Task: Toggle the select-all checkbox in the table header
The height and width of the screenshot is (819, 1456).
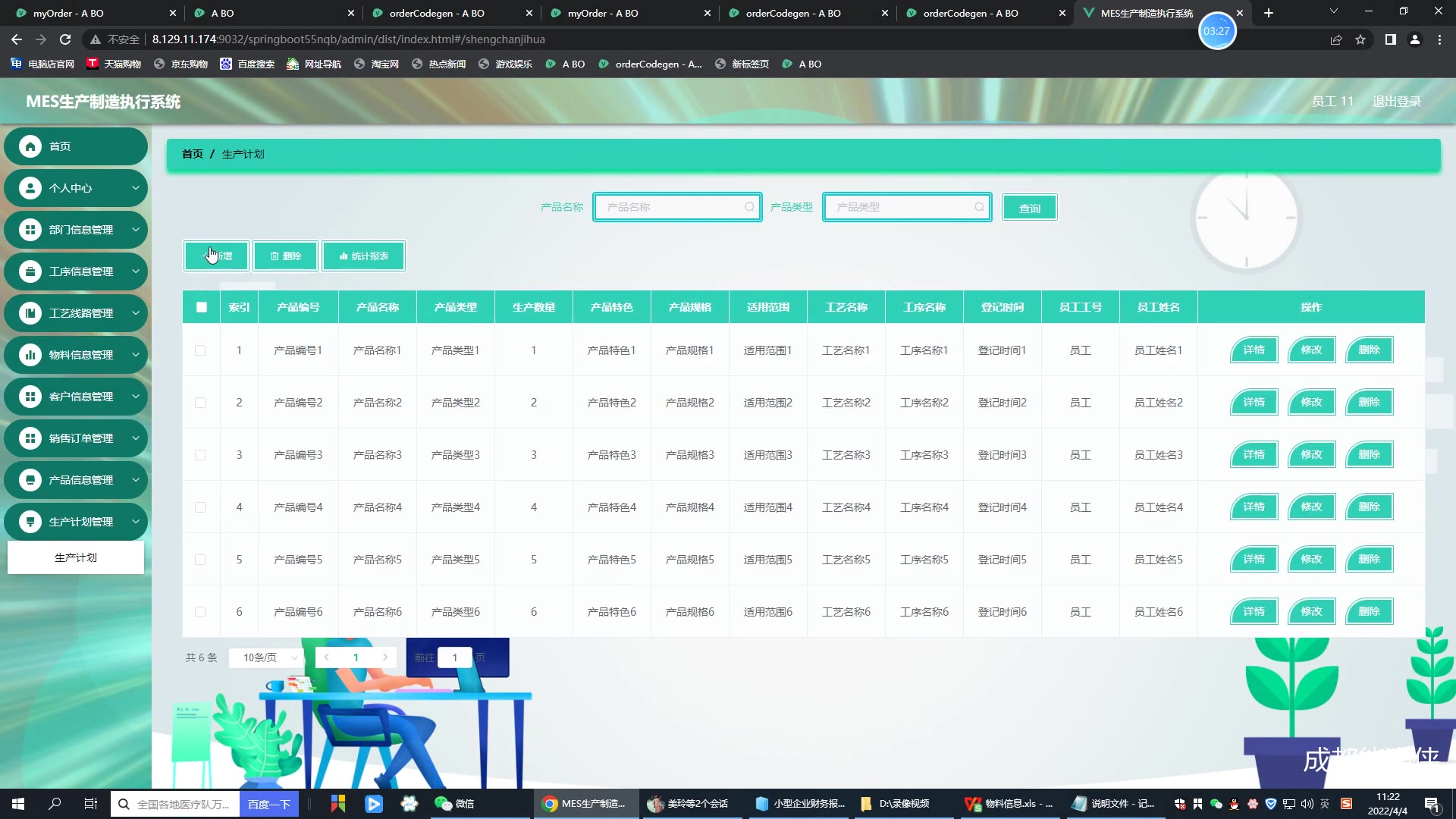Action: 201,307
